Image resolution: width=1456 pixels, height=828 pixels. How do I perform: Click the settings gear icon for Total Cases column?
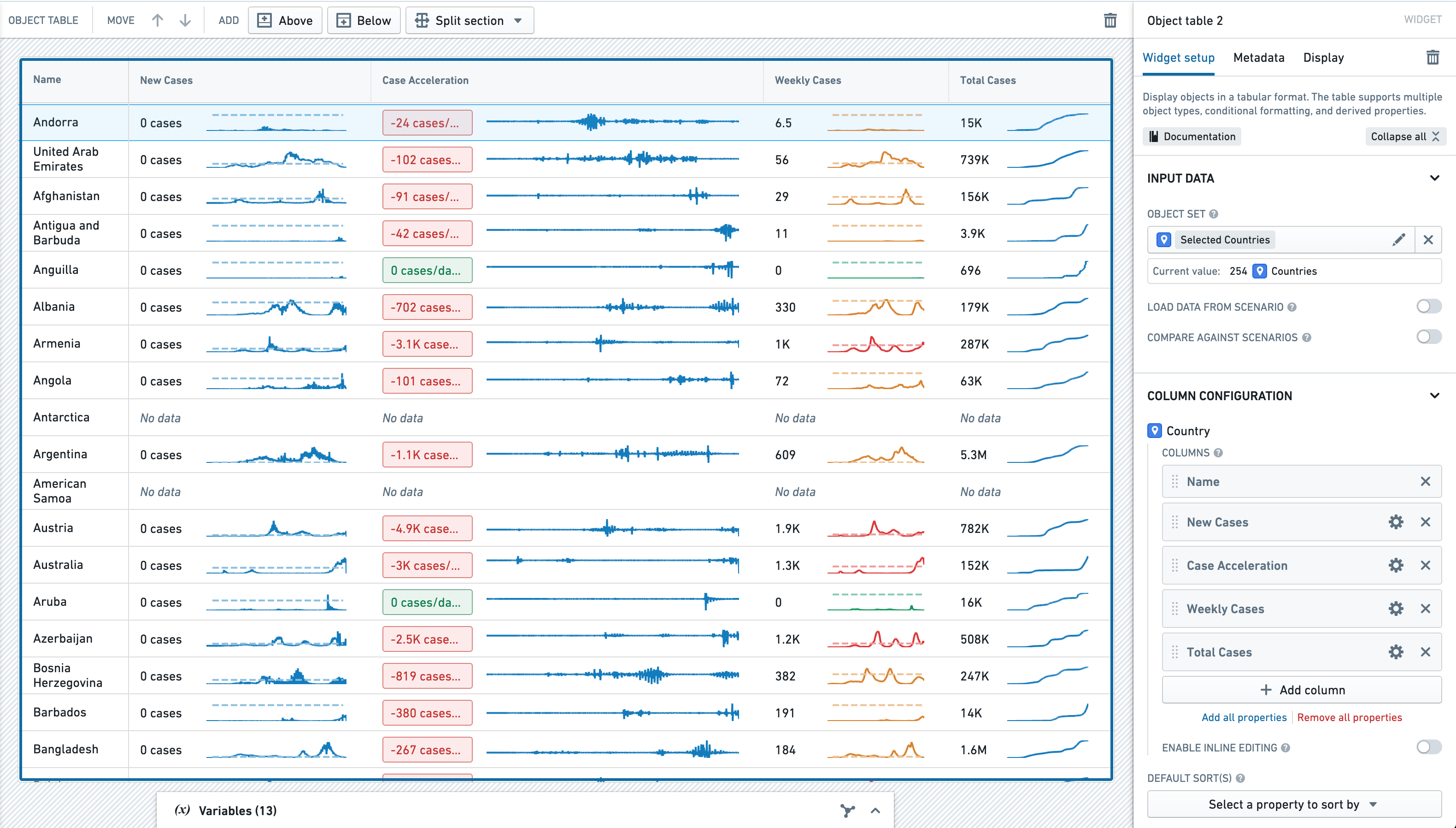coord(1396,652)
